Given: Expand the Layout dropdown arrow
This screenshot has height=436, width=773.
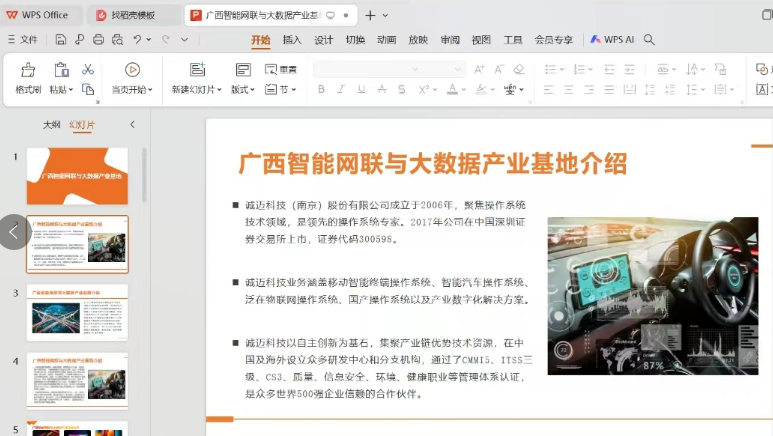Looking at the screenshot, I should (252, 90).
